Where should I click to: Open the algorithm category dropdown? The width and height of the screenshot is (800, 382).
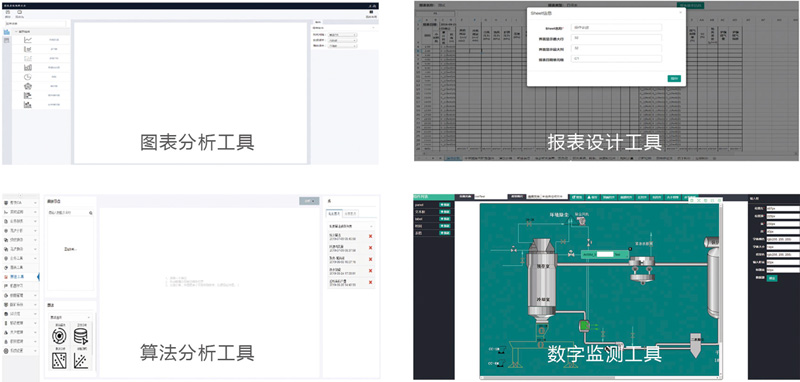pyautogui.click(x=70, y=317)
